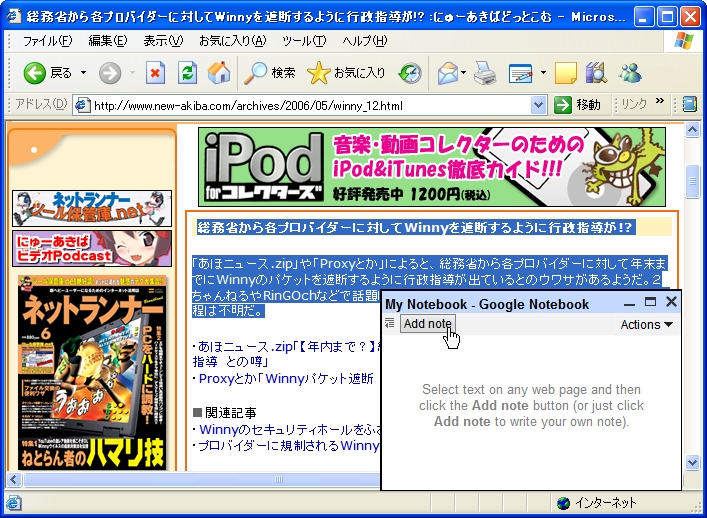707x518 pixels.
Task: Open the プロバイダーに規制されるWinny link
Action: [289, 445]
